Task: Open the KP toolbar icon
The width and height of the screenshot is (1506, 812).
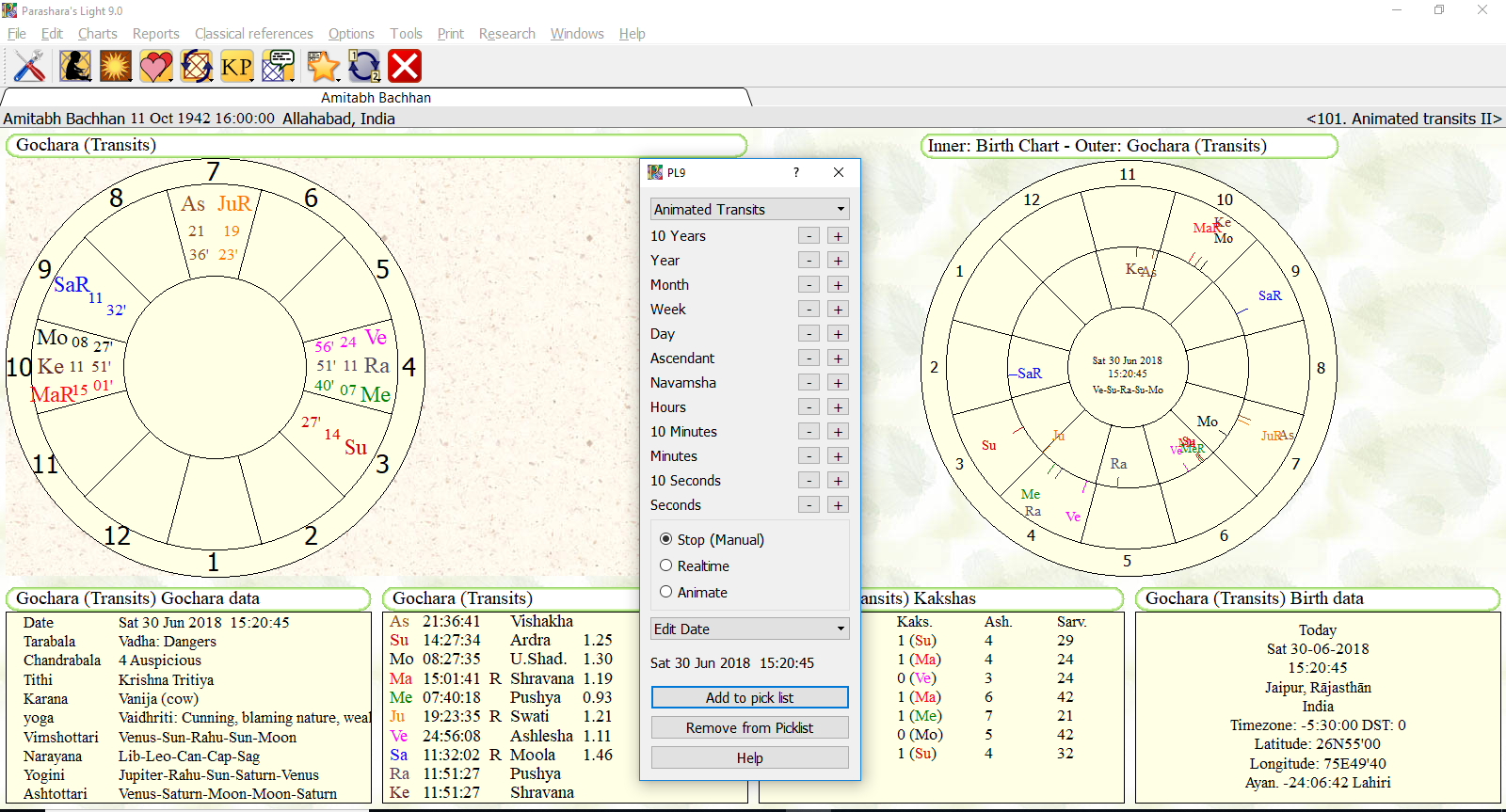Action: [237, 66]
